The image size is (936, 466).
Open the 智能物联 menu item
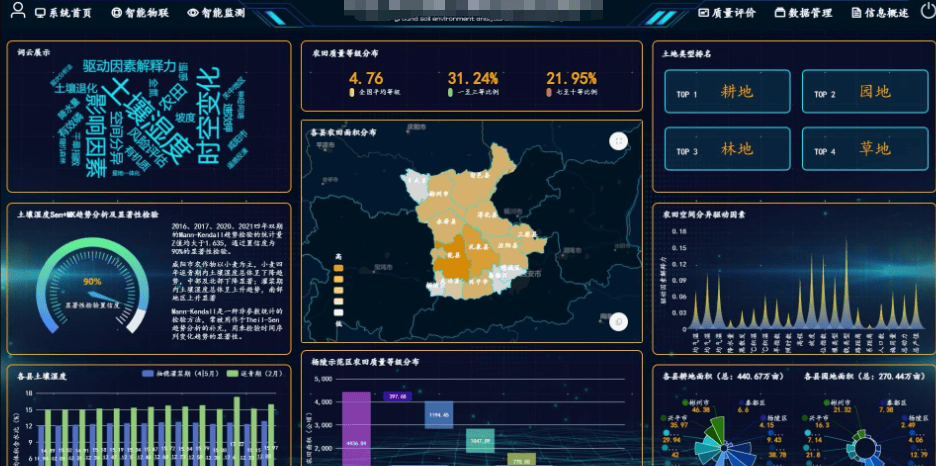pos(141,13)
